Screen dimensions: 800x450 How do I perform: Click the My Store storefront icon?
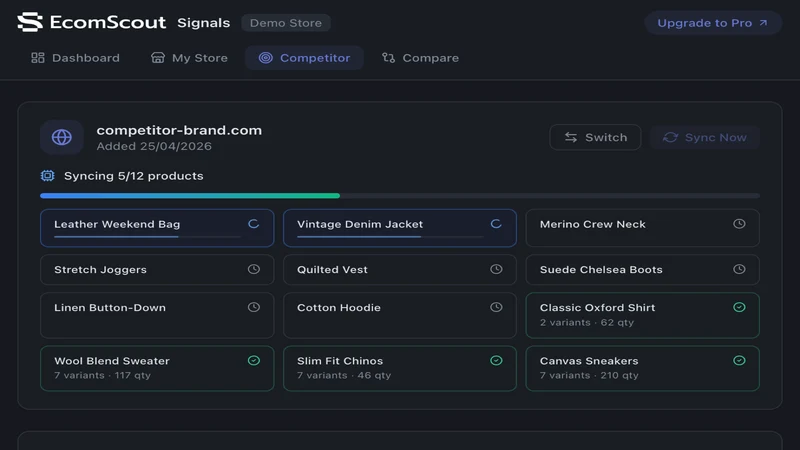click(x=158, y=58)
